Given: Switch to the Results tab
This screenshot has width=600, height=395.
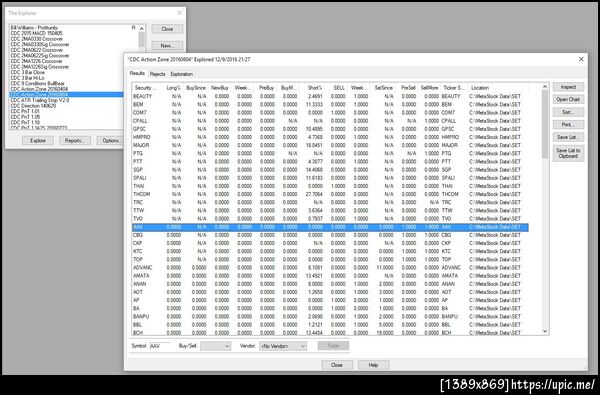Looking at the screenshot, I should click(x=137, y=73).
